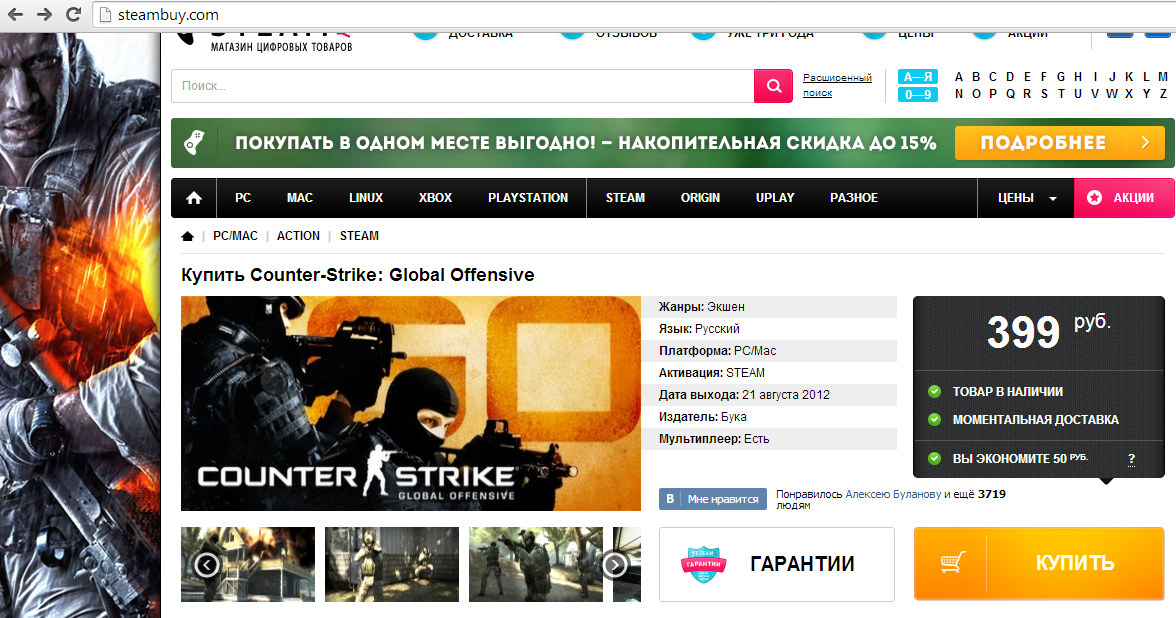The width and height of the screenshot is (1176, 618).
Task: Open the third screenshot thumbnail
Action: click(536, 564)
